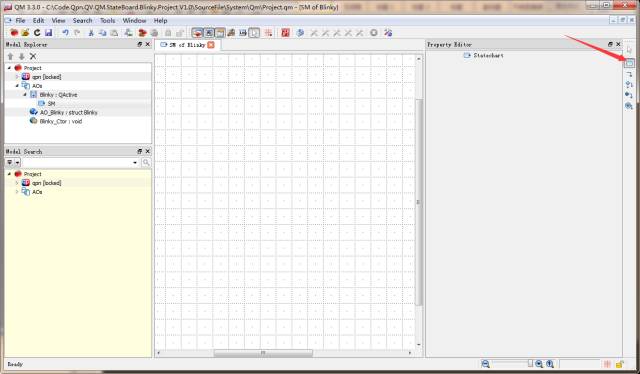Open the View menu
This screenshot has width=640, height=374.
58,20
